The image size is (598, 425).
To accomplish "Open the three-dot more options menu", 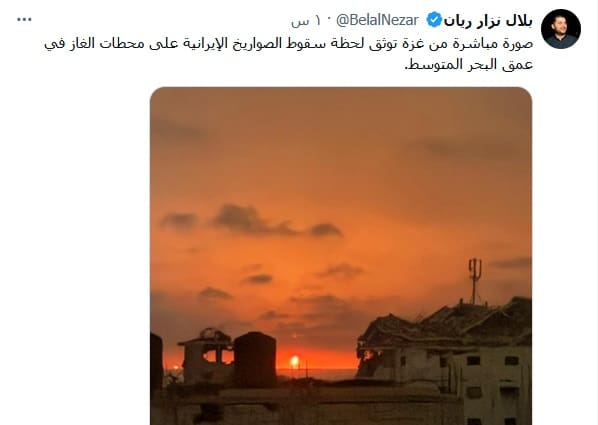I will pyautogui.click(x=24, y=20).
